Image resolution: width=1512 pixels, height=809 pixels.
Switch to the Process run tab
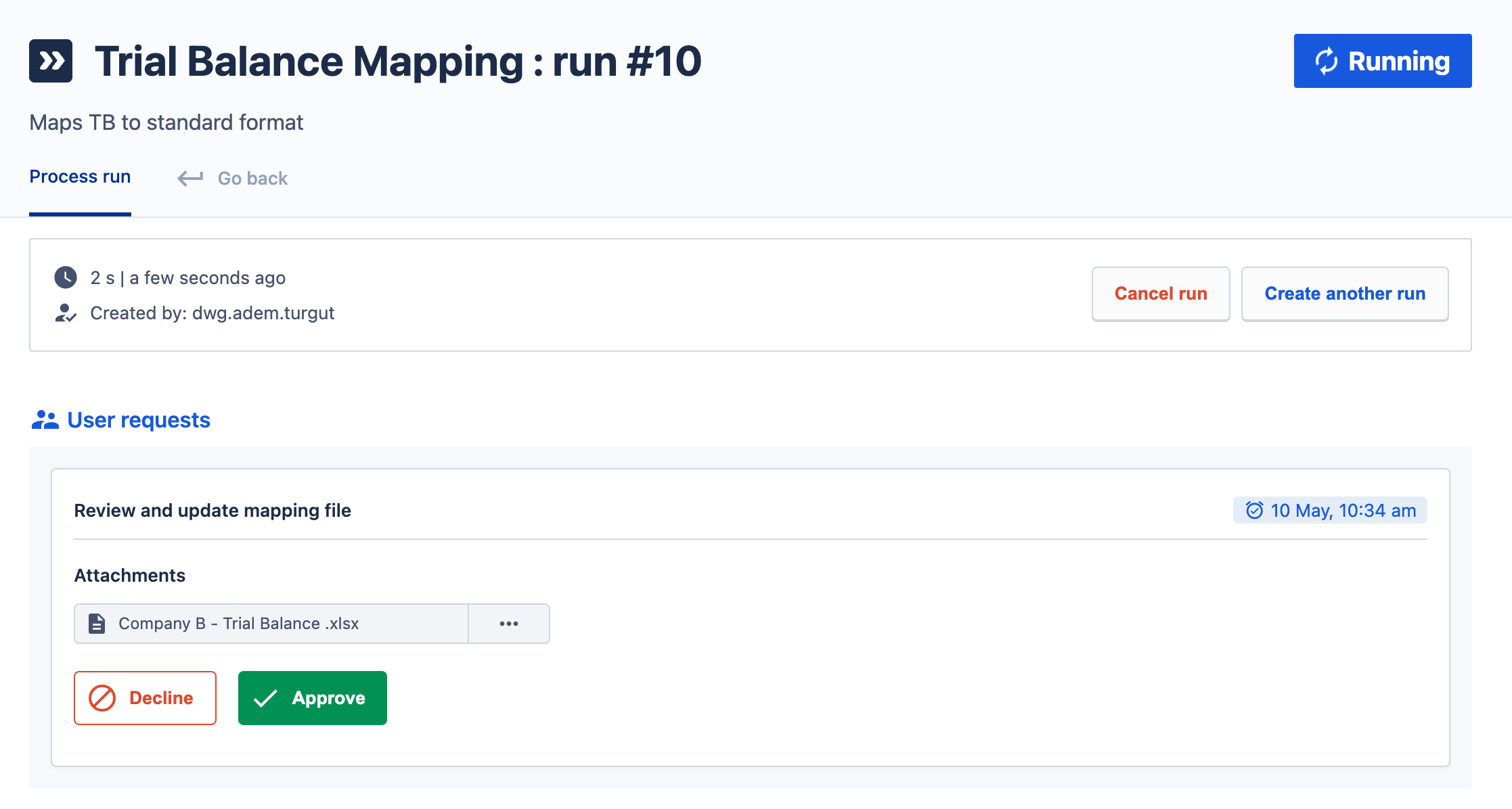pos(80,177)
